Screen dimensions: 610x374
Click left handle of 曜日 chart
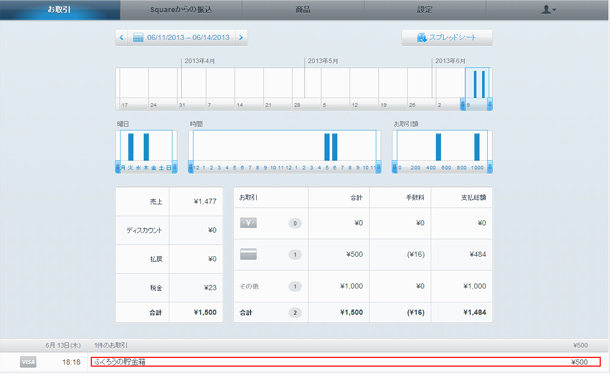click(x=118, y=167)
